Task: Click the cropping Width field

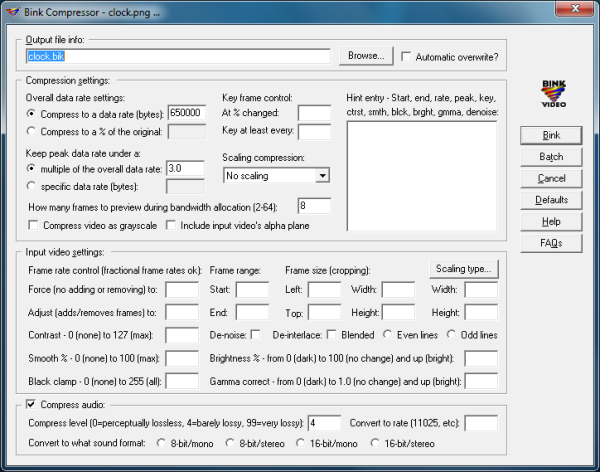Action: pyautogui.click(x=398, y=289)
